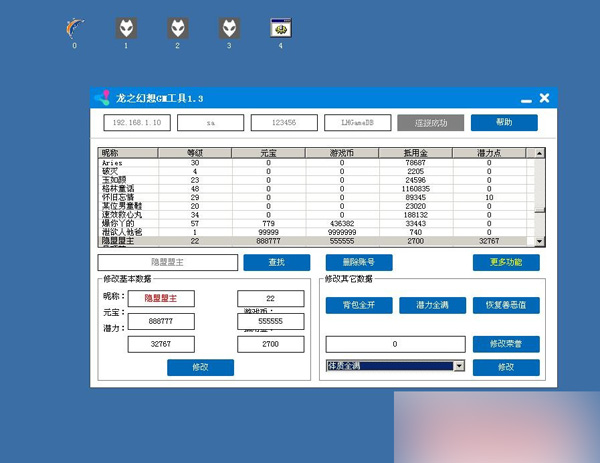Open the 体质全满 dropdown arrow

pos(459,366)
